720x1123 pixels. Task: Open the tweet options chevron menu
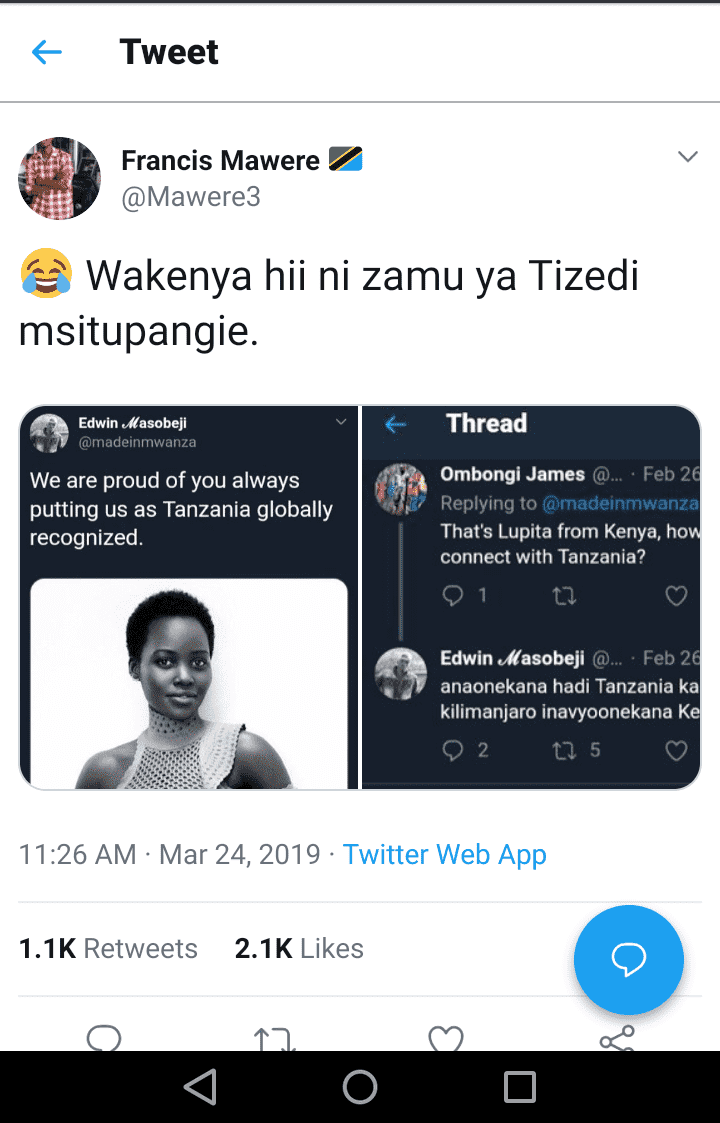(x=687, y=157)
